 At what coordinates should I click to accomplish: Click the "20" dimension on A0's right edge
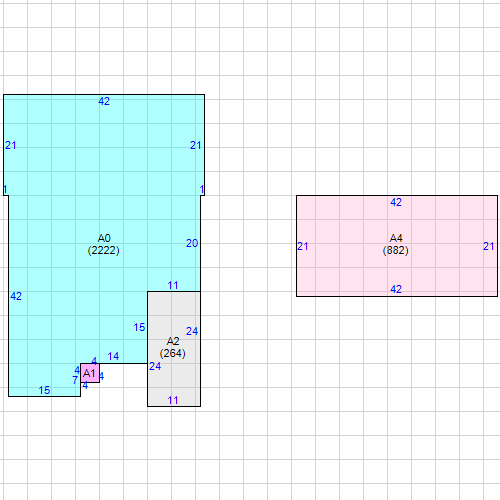click(192, 243)
